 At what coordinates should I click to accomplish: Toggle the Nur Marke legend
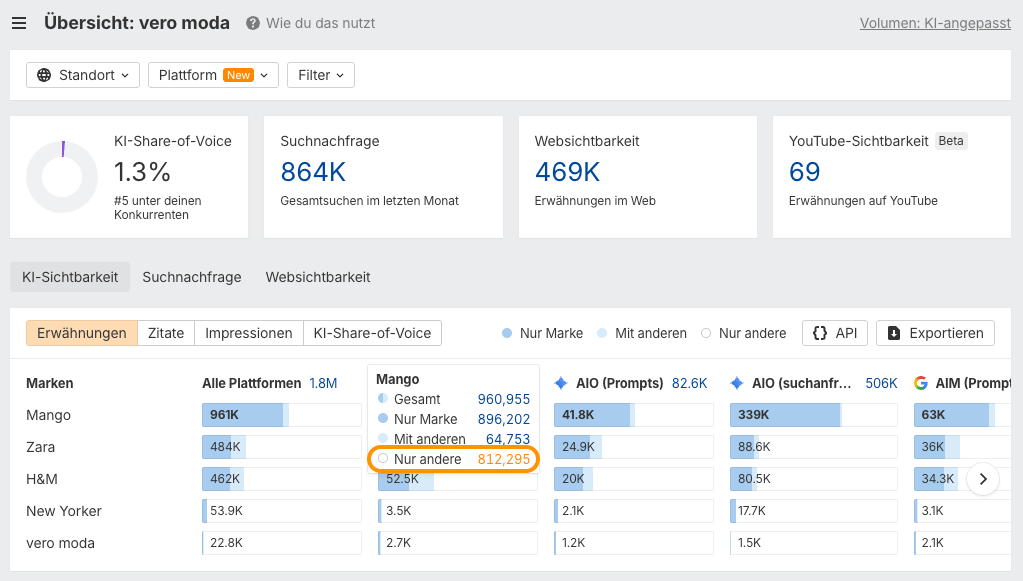[x=542, y=333]
